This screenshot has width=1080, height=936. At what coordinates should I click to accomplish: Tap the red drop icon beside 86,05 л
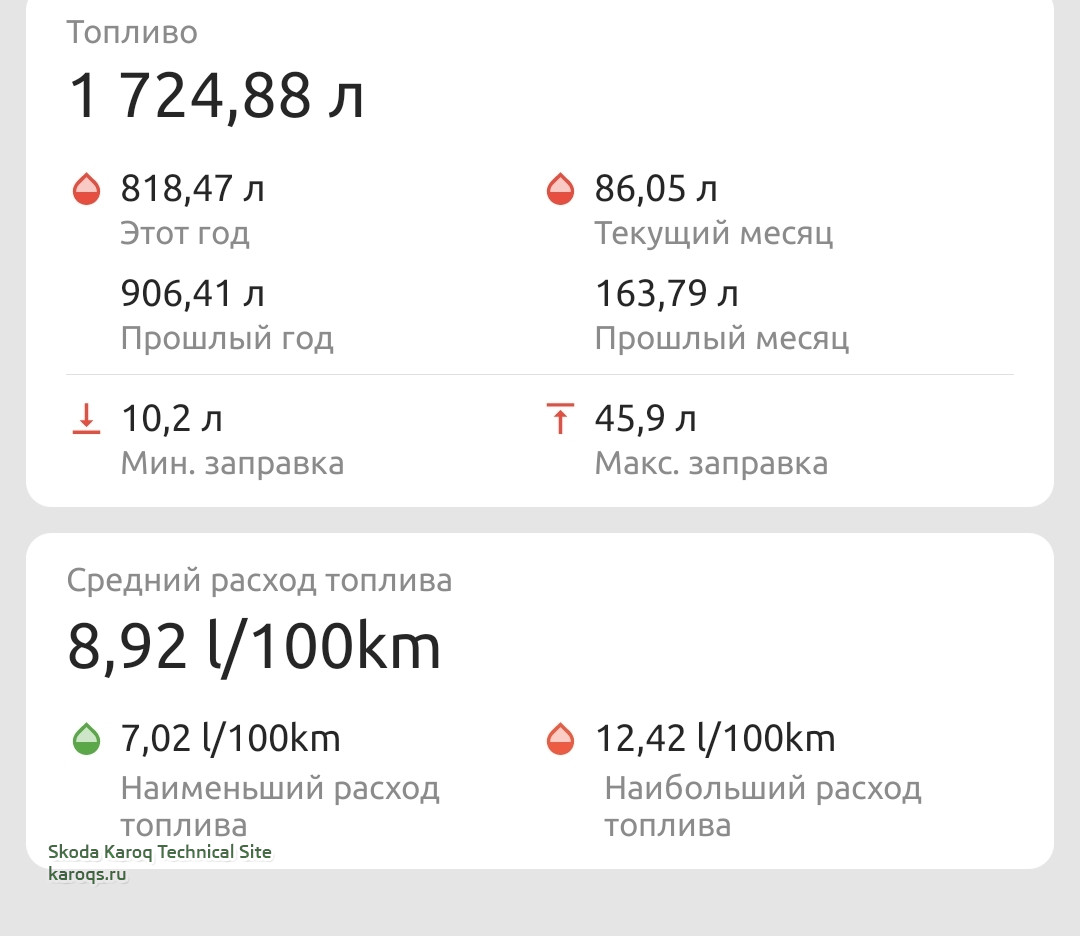pyautogui.click(x=560, y=188)
